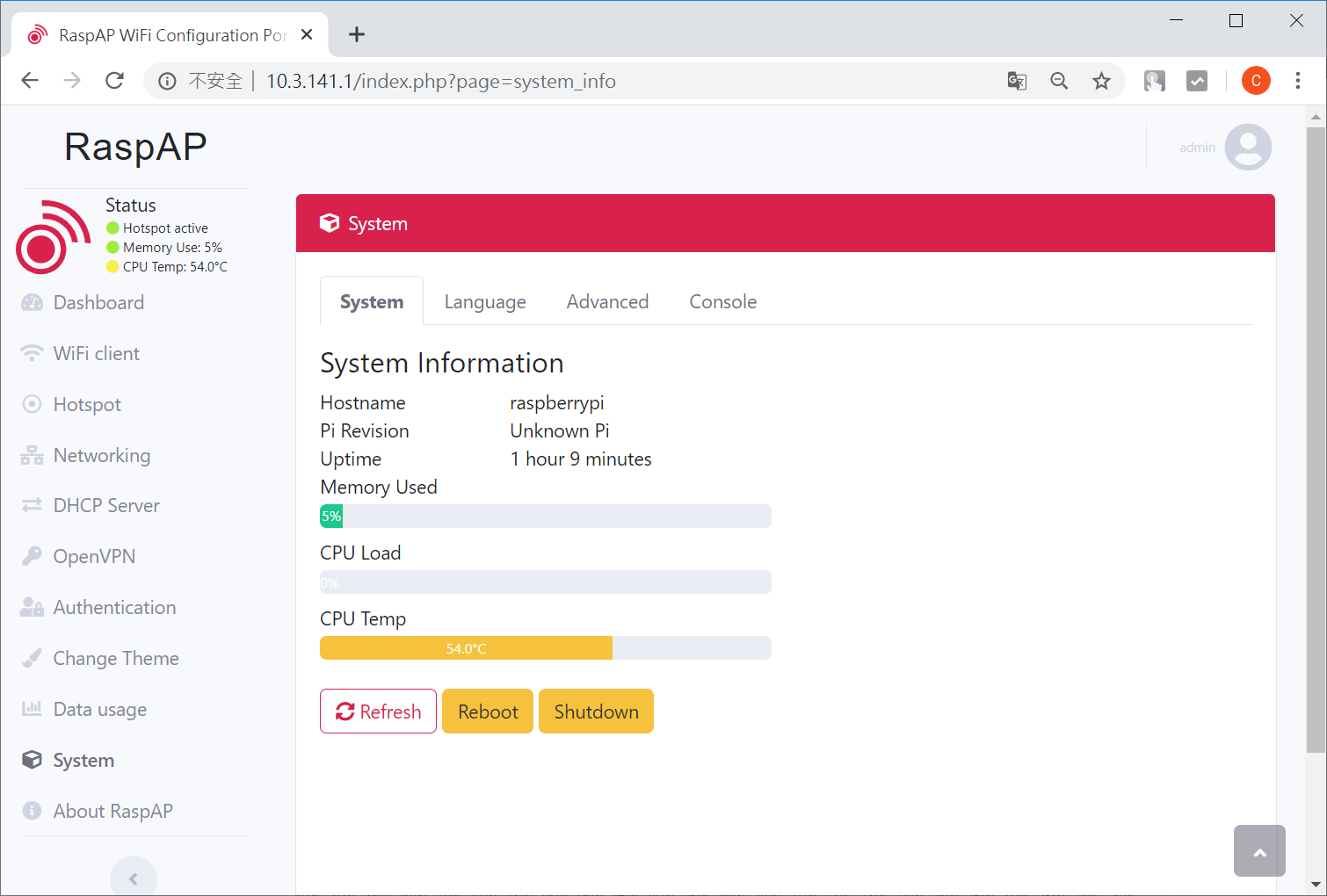Image resolution: width=1327 pixels, height=896 pixels.
Task: Click the uptime value "1 hour 9 minutes"
Action: pos(581,459)
